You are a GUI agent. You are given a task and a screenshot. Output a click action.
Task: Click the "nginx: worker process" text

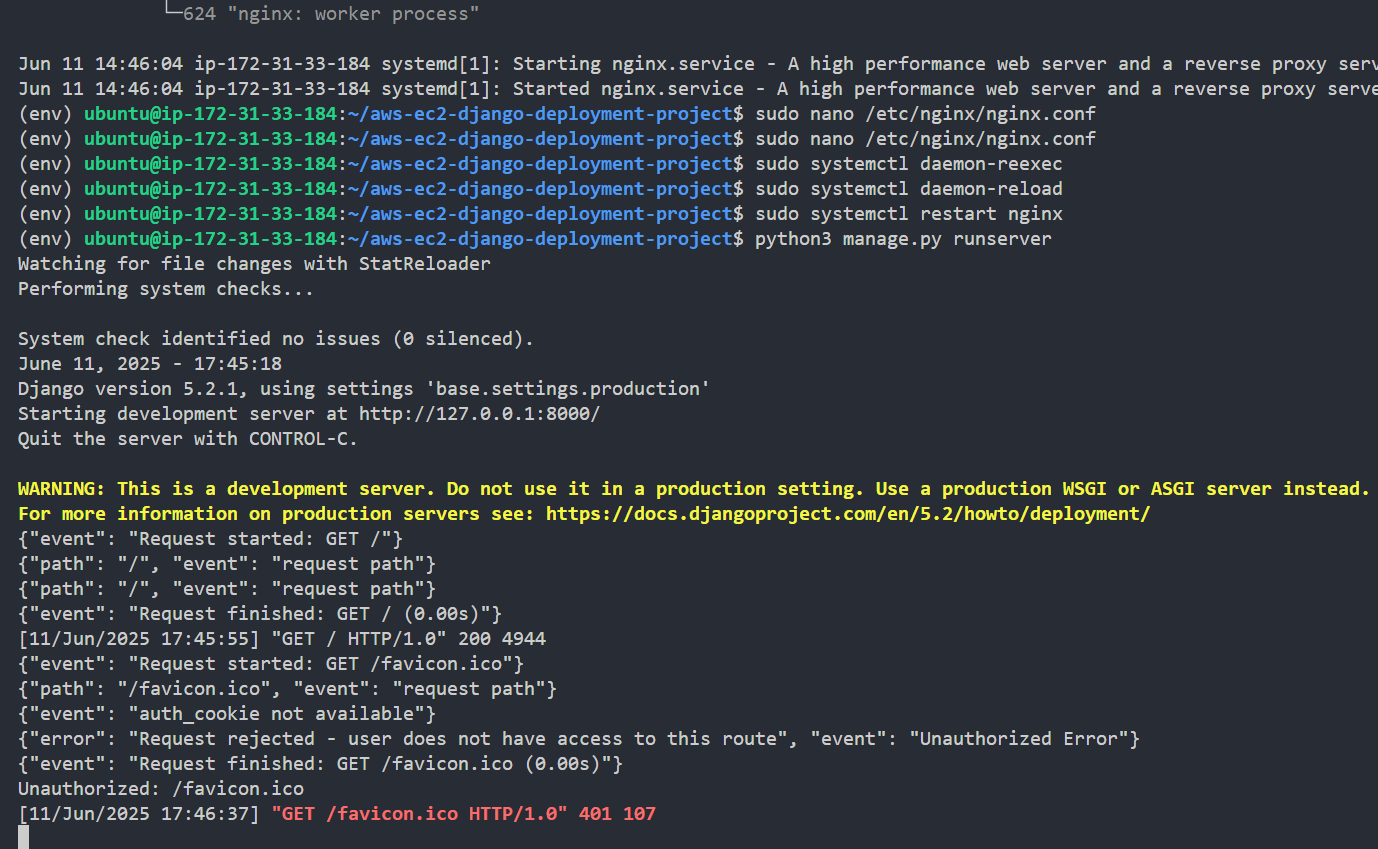pos(331,14)
